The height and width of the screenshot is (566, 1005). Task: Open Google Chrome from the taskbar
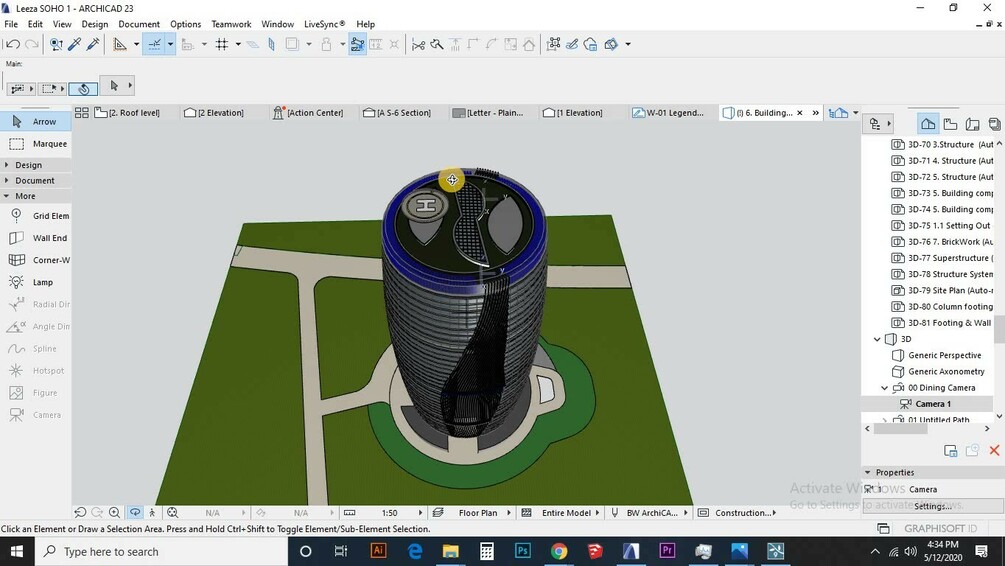click(x=559, y=551)
